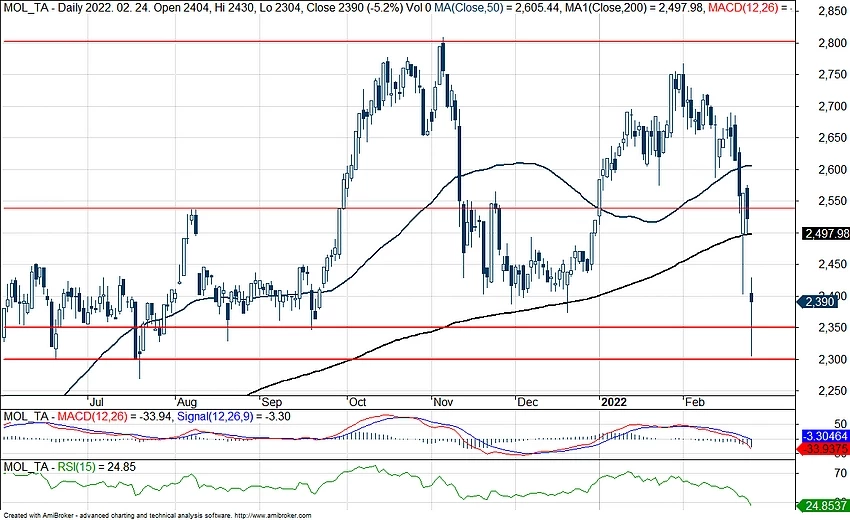Click the MOL_TA - Daily title text

point(41,8)
